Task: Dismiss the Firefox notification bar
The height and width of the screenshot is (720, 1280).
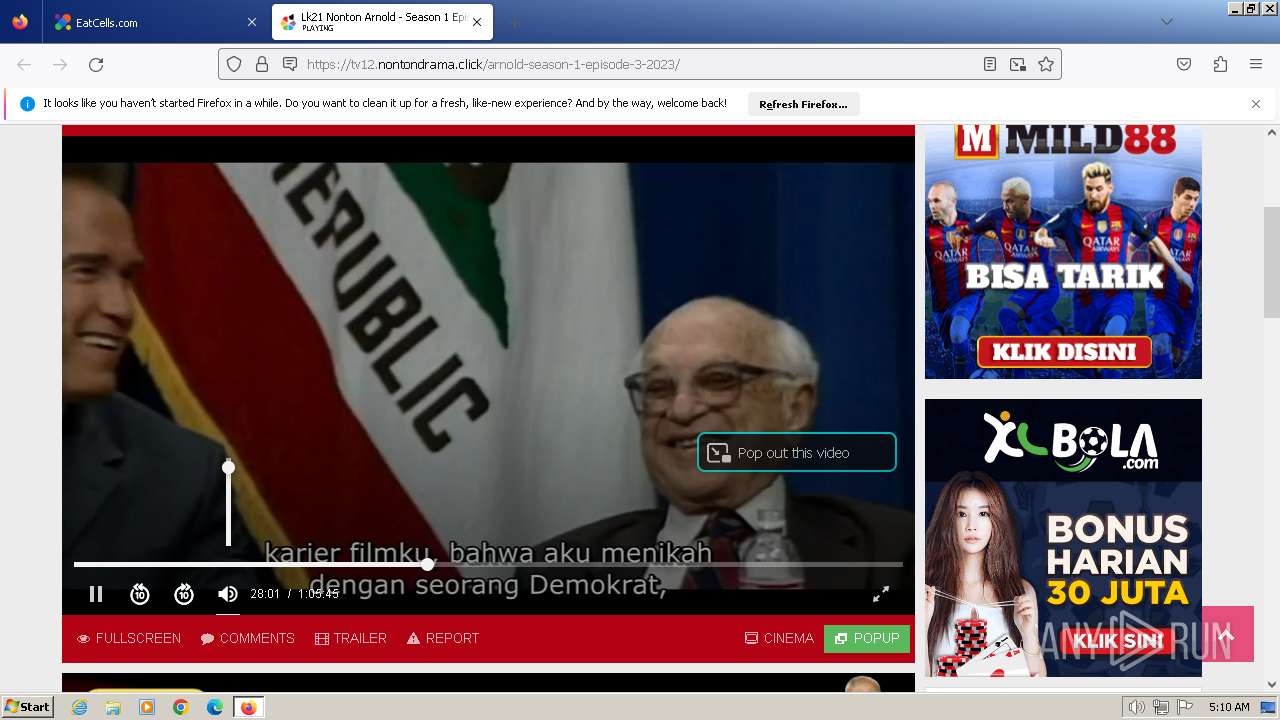Action: point(1256,104)
